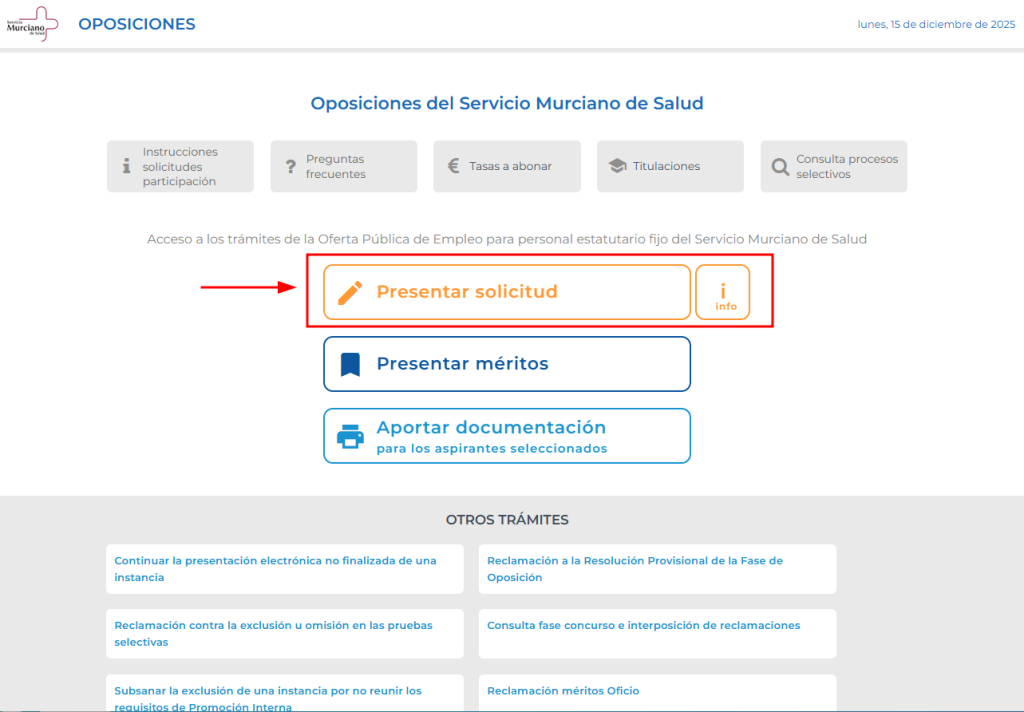Click the OPOSICIONES header title
The height and width of the screenshot is (712, 1024).
click(x=136, y=24)
